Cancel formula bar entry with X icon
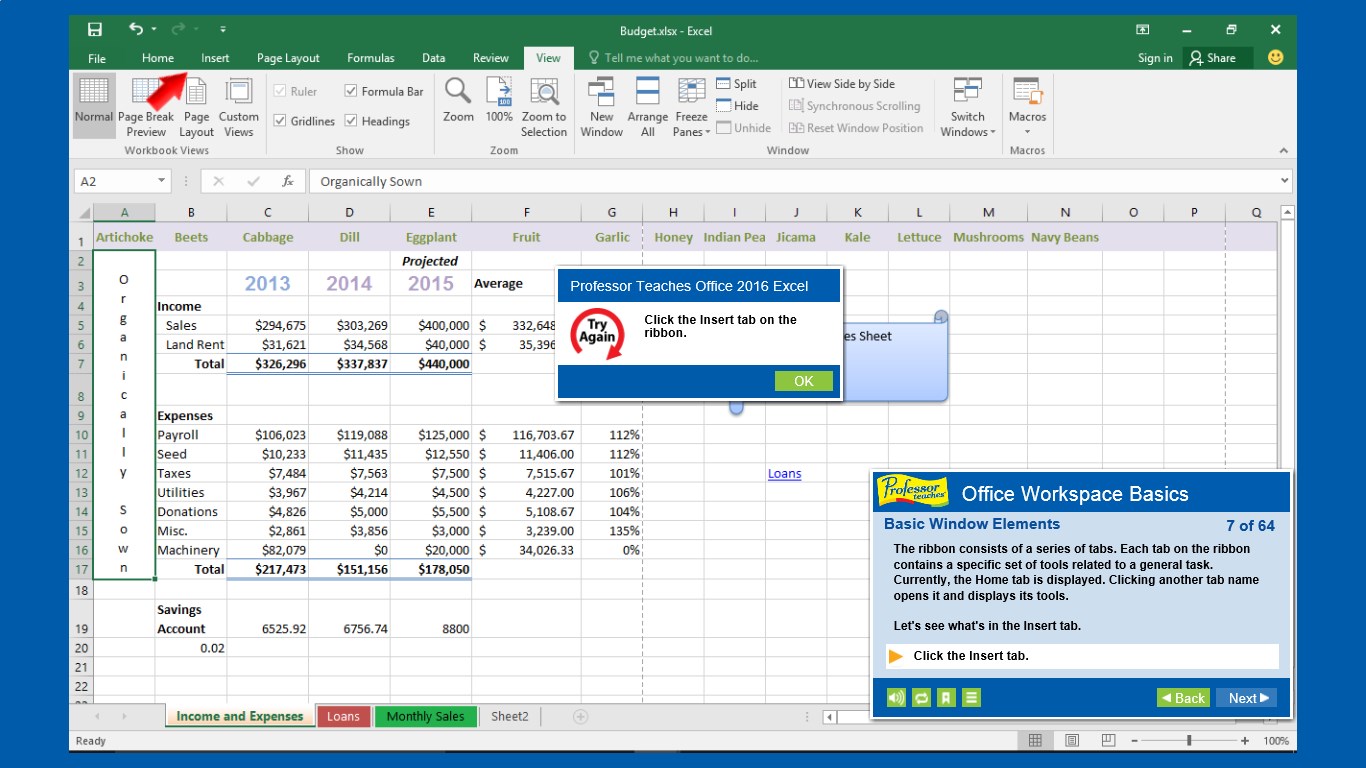 pyautogui.click(x=218, y=181)
